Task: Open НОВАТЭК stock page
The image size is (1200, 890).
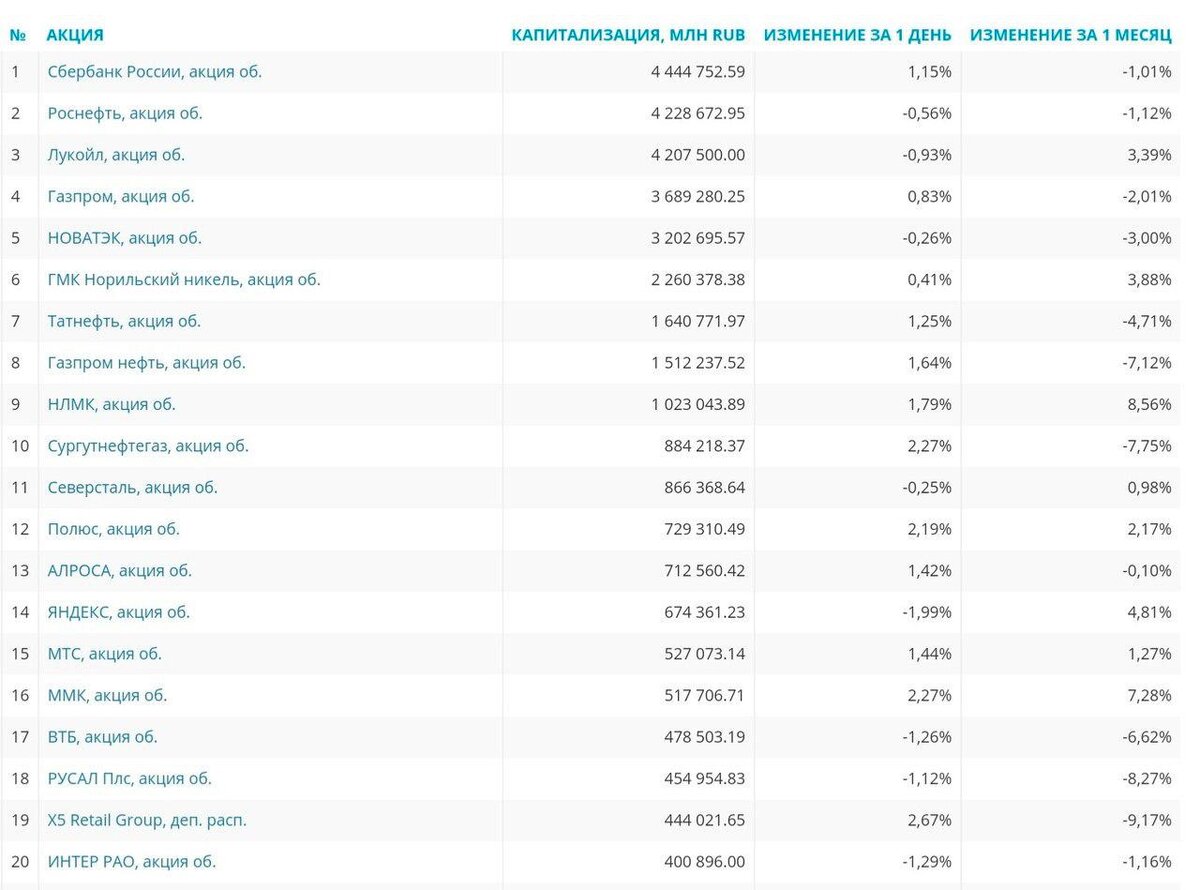Action: click(x=125, y=238)
